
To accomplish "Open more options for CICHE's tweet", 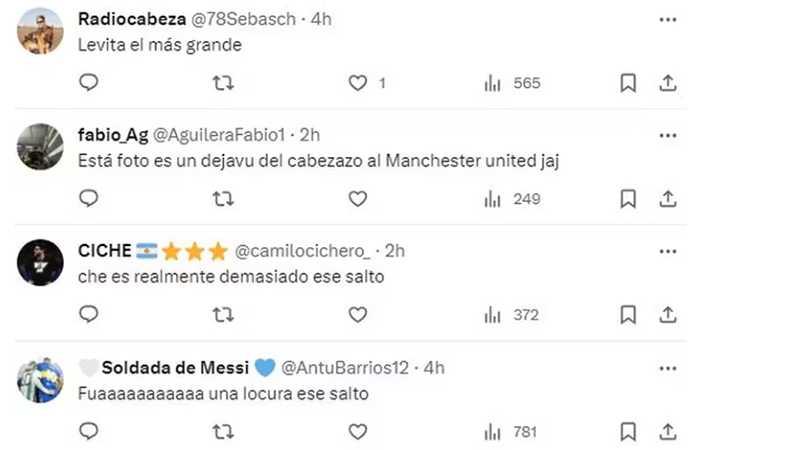I will [x=668, y=250].
